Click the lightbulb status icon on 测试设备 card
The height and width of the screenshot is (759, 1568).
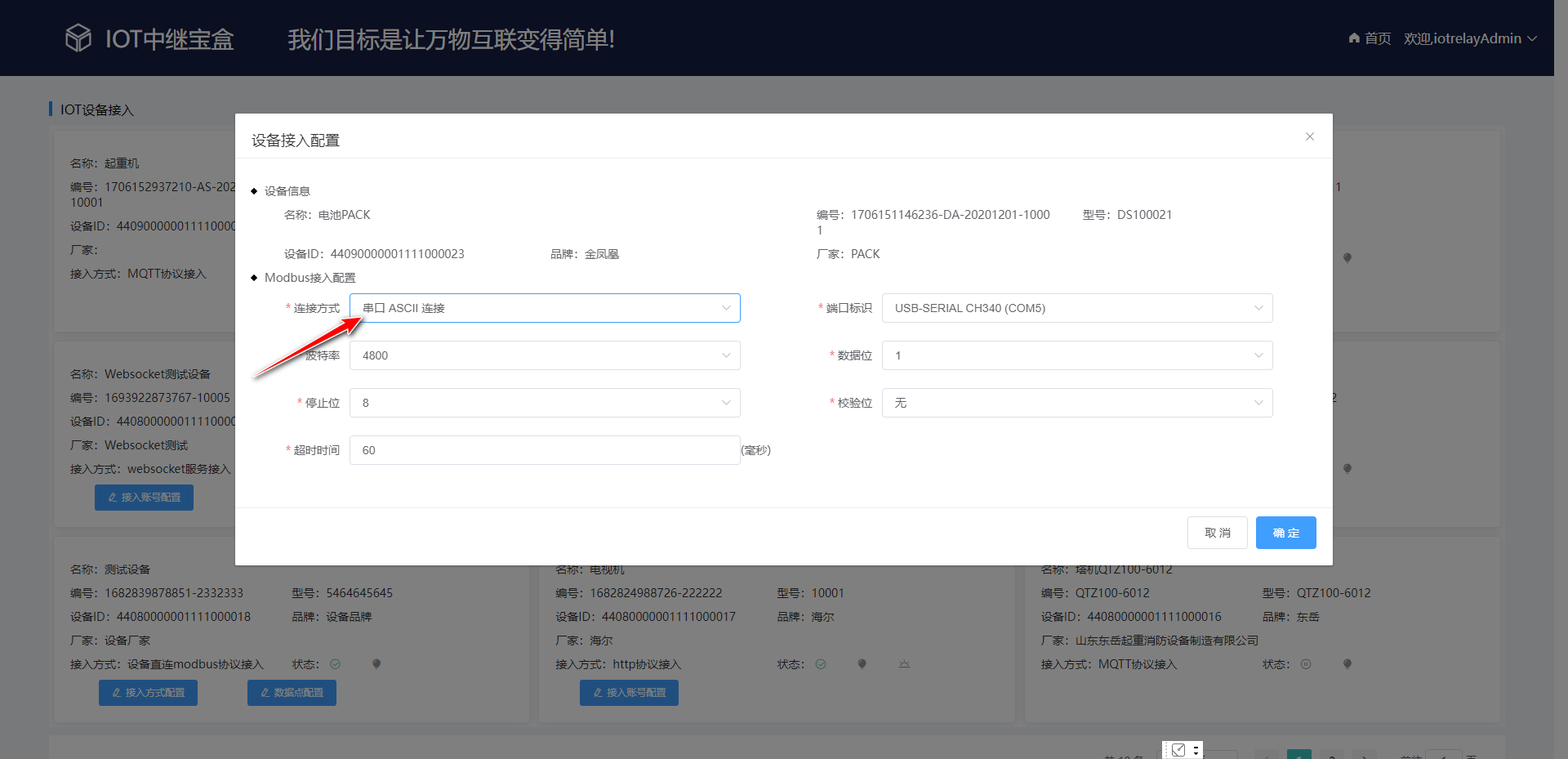(376, 663)
